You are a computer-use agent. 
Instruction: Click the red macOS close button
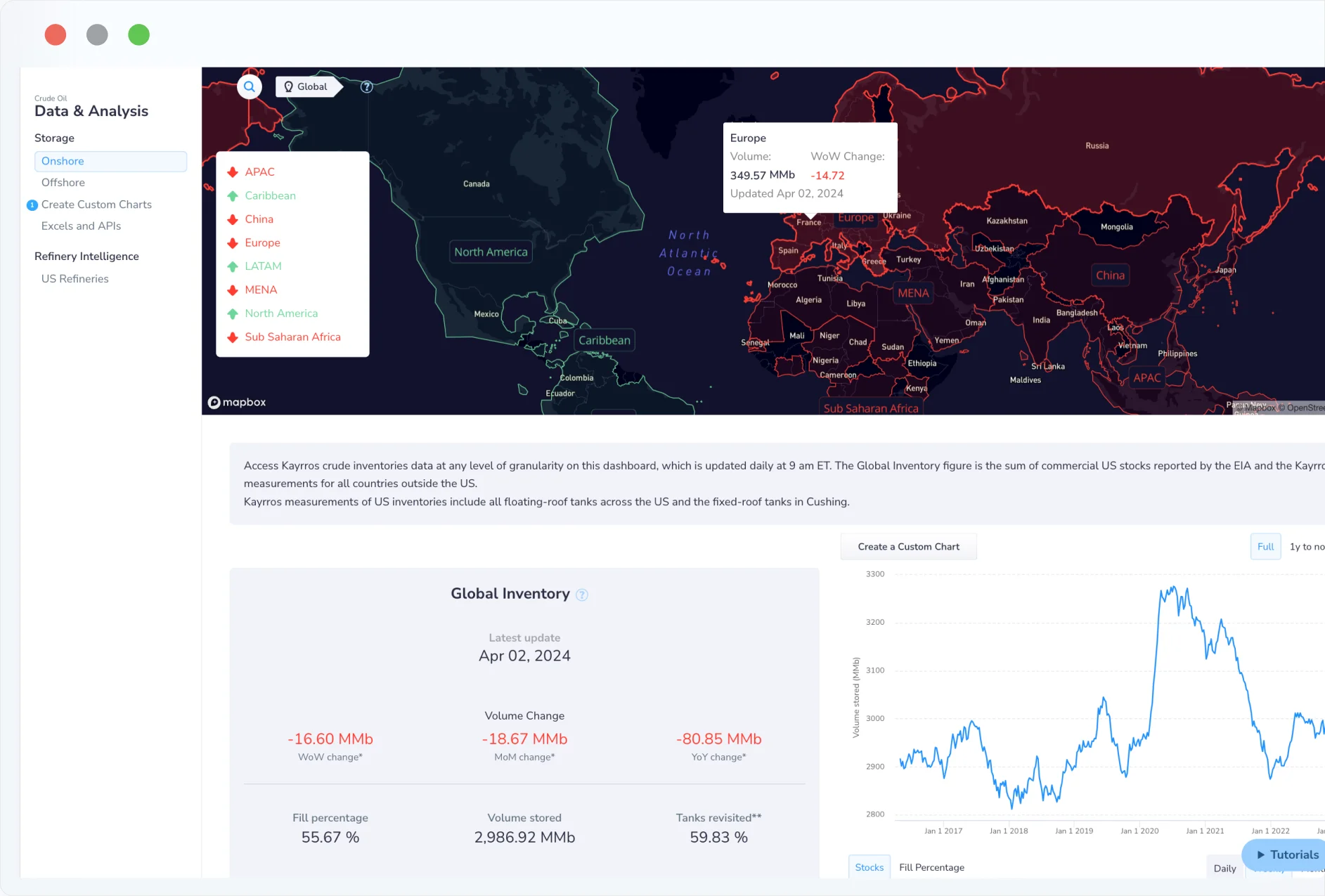[x=56, y=34]
